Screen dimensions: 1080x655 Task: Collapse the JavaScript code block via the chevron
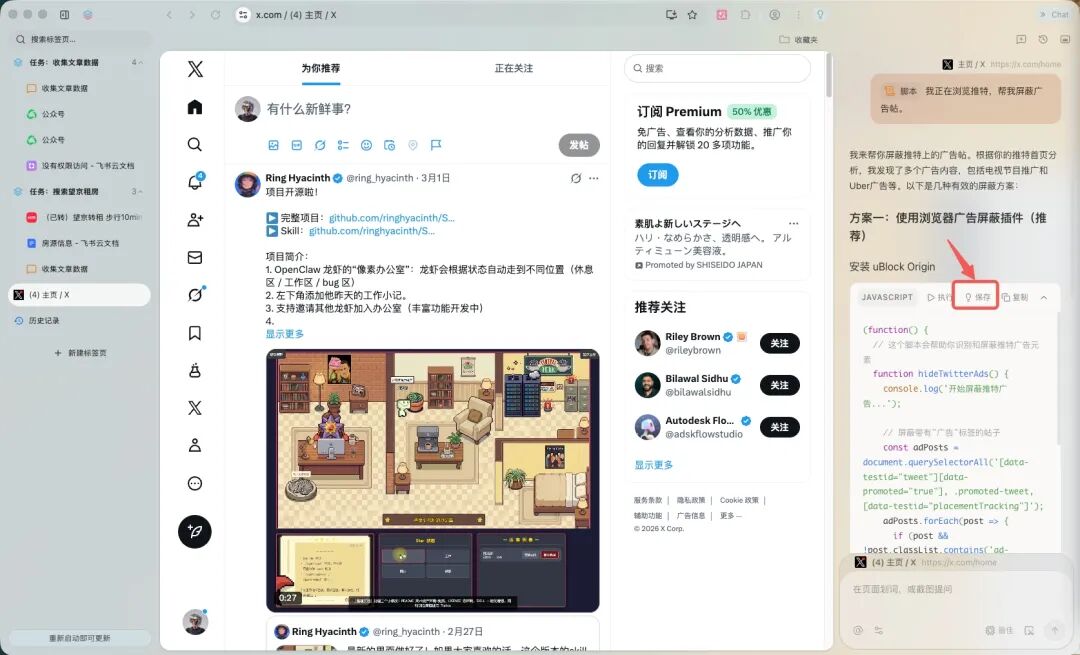point(1044,296)
